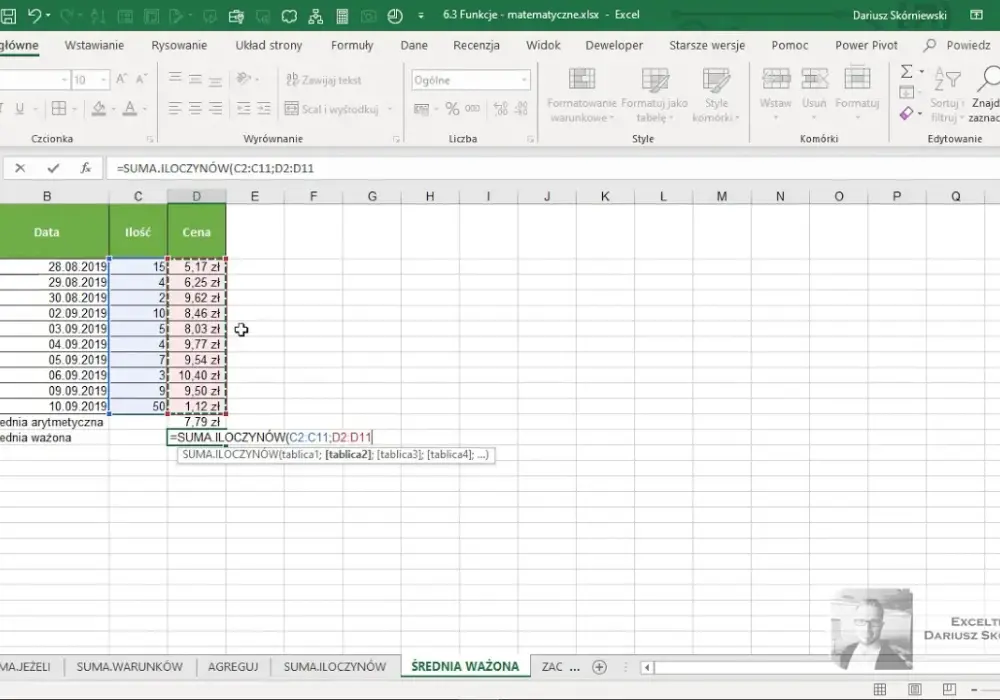Apply accounting number format

[422, 109]
